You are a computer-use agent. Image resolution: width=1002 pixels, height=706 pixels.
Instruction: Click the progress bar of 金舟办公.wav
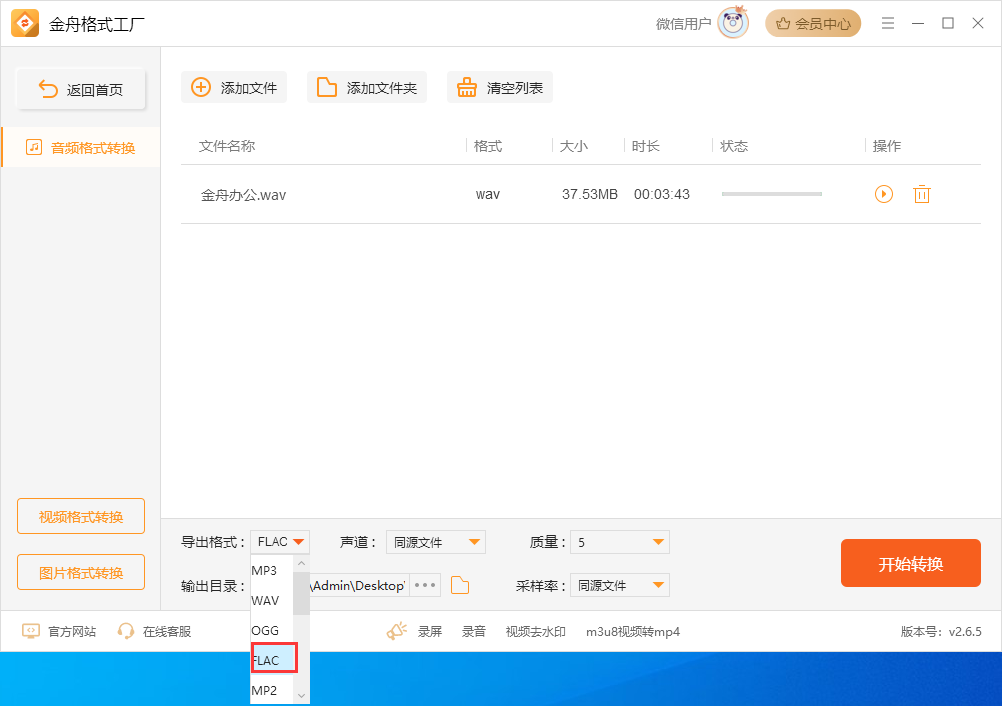coord(771,194)
